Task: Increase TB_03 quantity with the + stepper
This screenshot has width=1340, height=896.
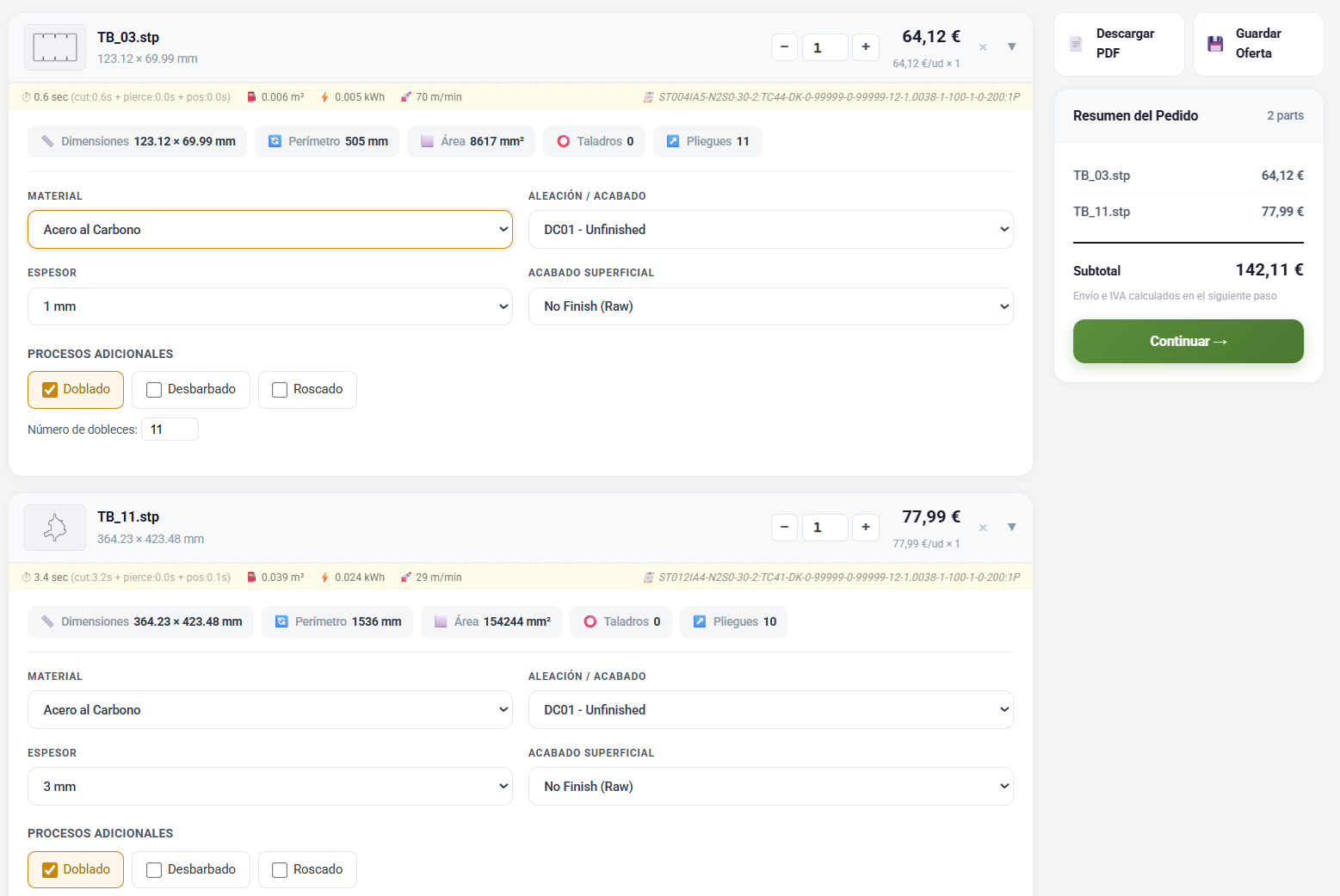Action: pos(866,47)
